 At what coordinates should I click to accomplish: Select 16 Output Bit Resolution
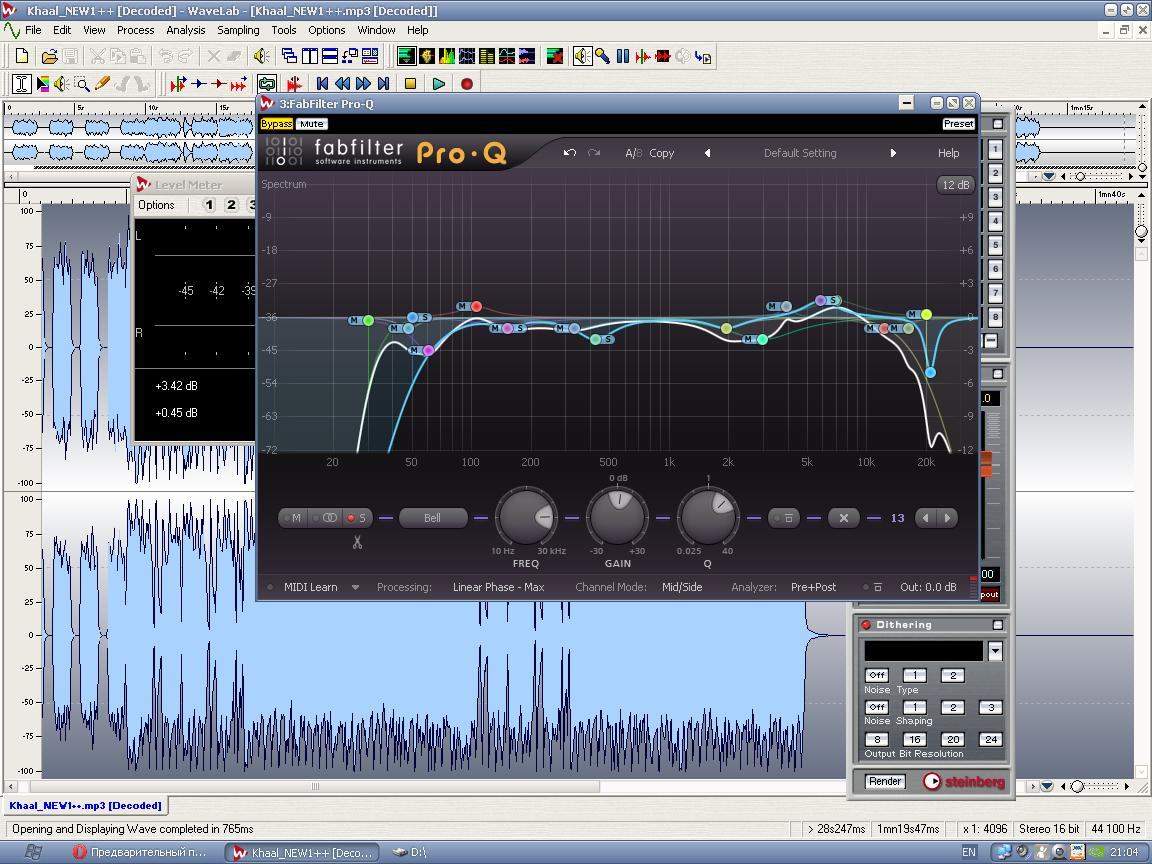coord(914,740)
